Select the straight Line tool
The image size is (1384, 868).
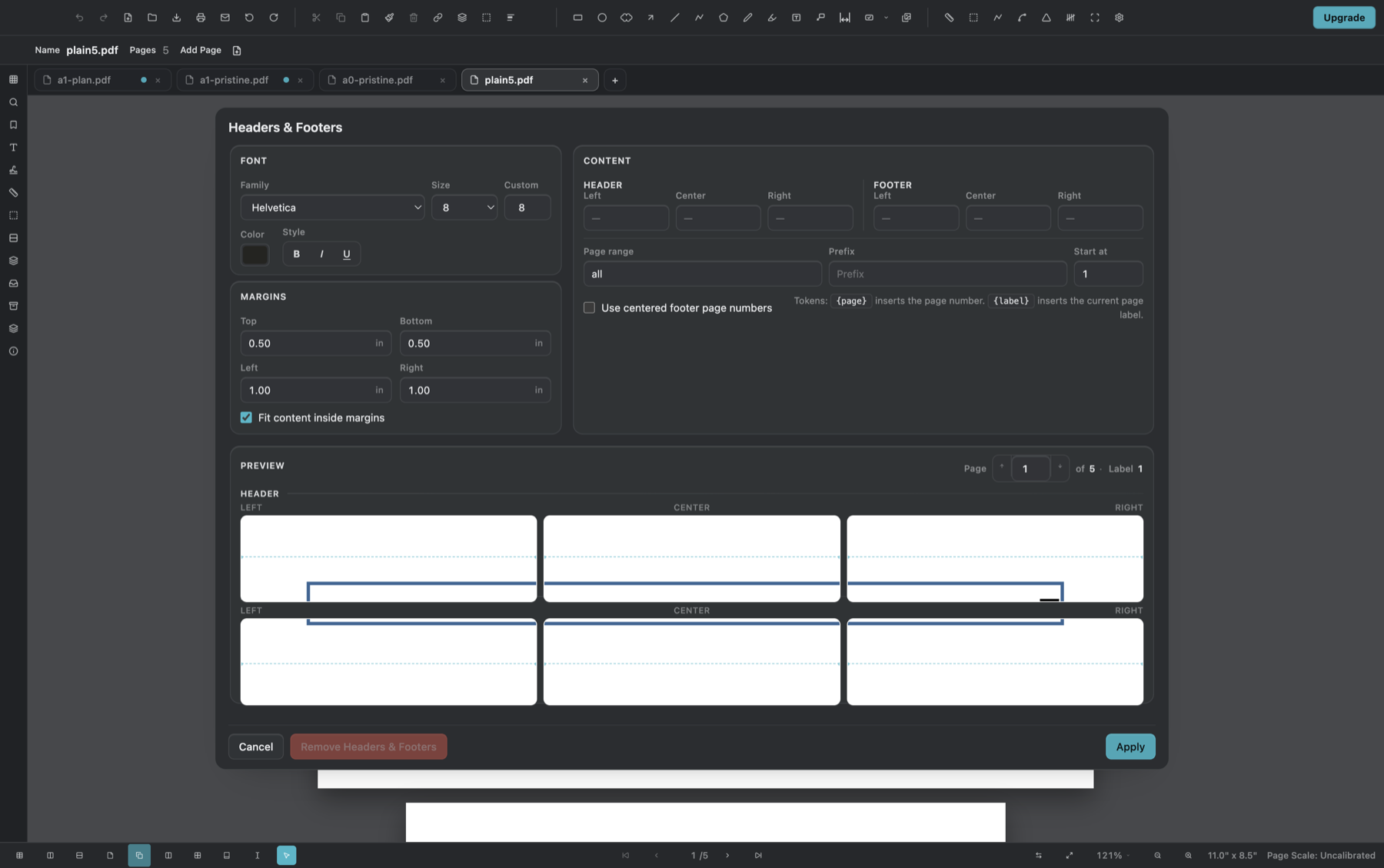tap(675, 18)
